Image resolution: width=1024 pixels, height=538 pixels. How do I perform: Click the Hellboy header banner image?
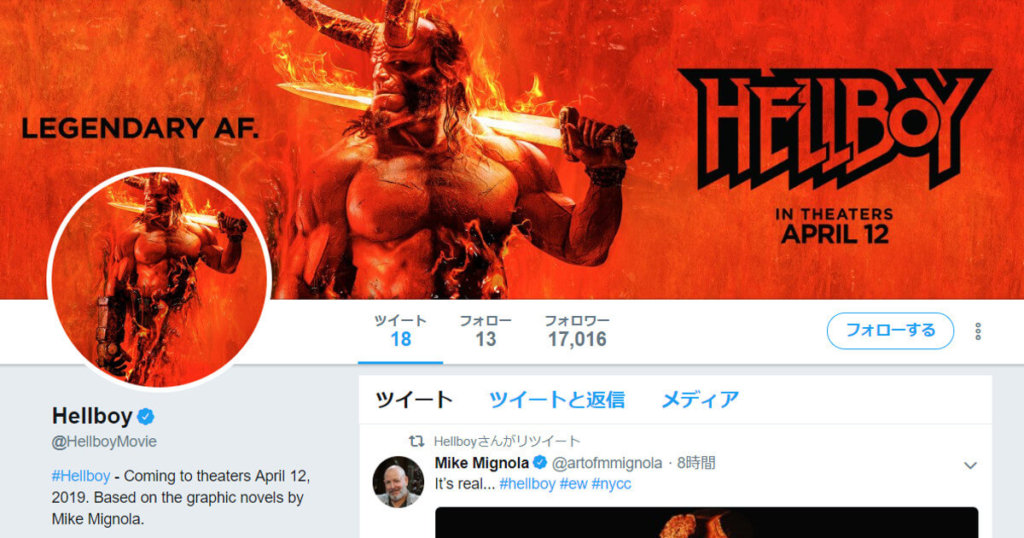(x=512, y=150)
